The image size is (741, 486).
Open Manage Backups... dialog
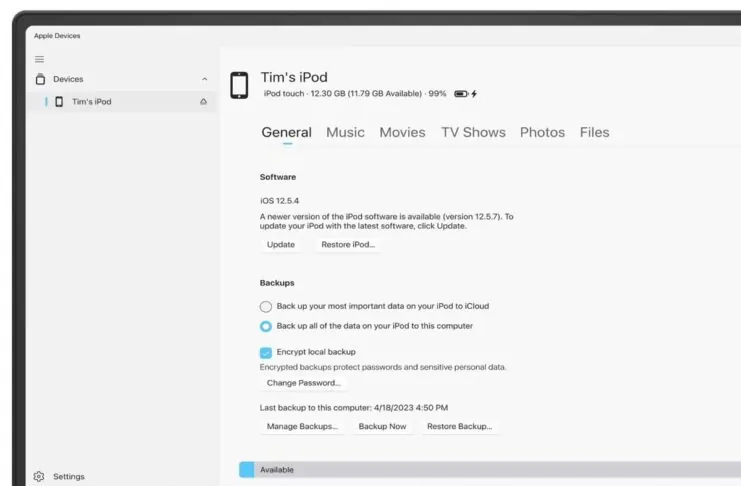pyautogui.click(x=302, y=426)
